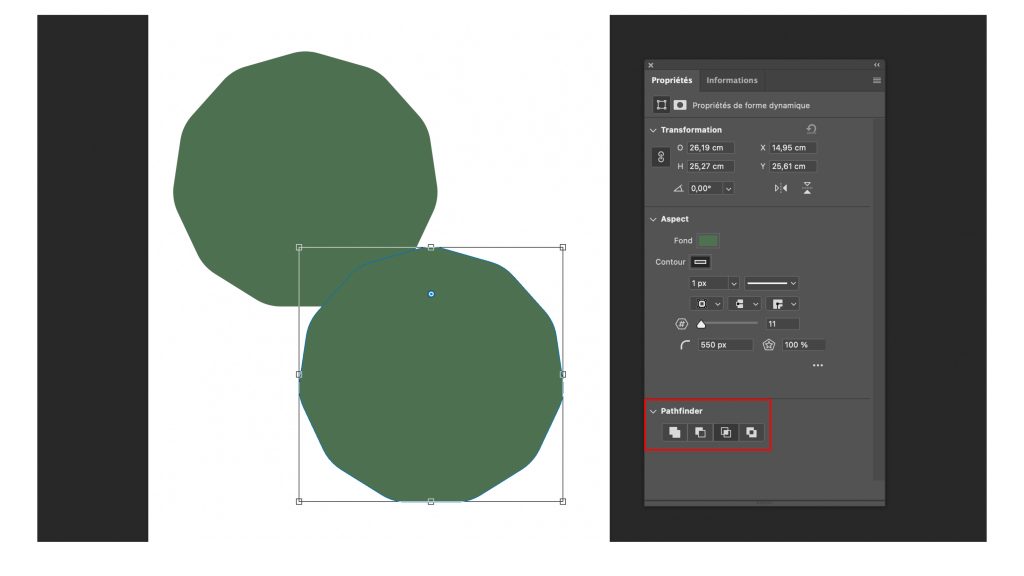The height and width of the screenshot is (576, 1024).
Task: Select the Propriétés tab
Action: 672,80
